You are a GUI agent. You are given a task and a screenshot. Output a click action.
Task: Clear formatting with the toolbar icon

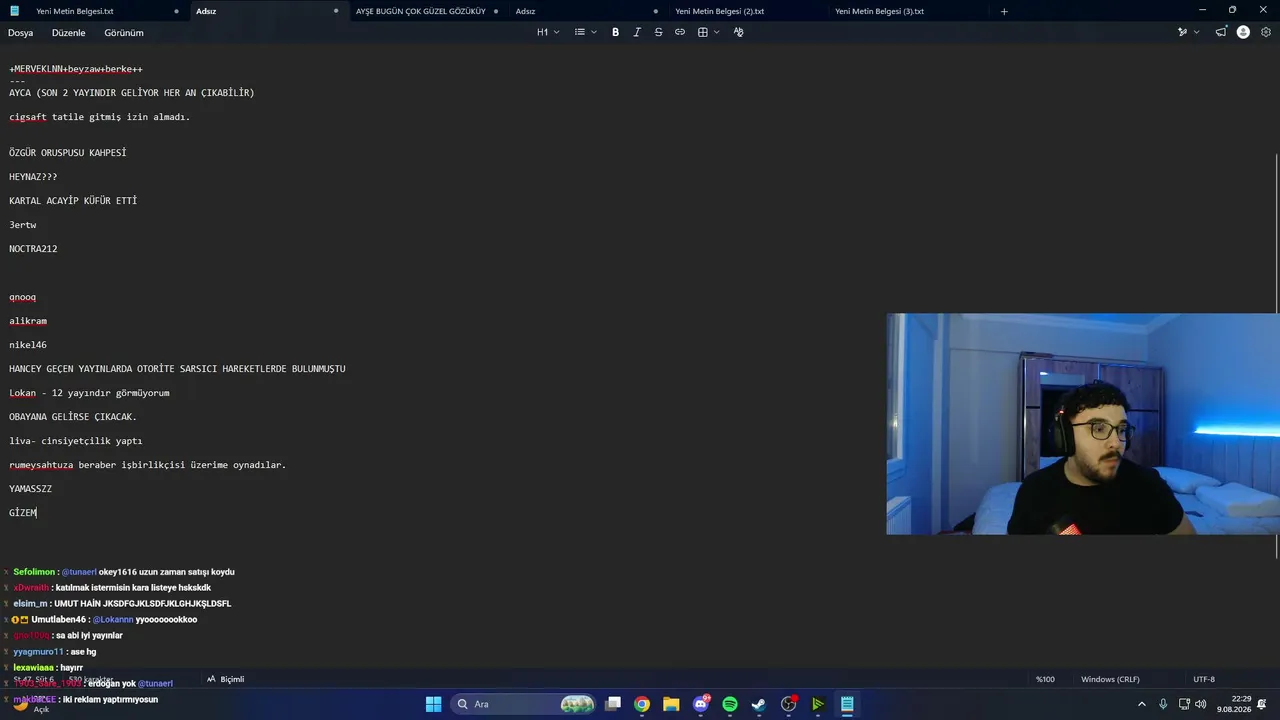739,32
